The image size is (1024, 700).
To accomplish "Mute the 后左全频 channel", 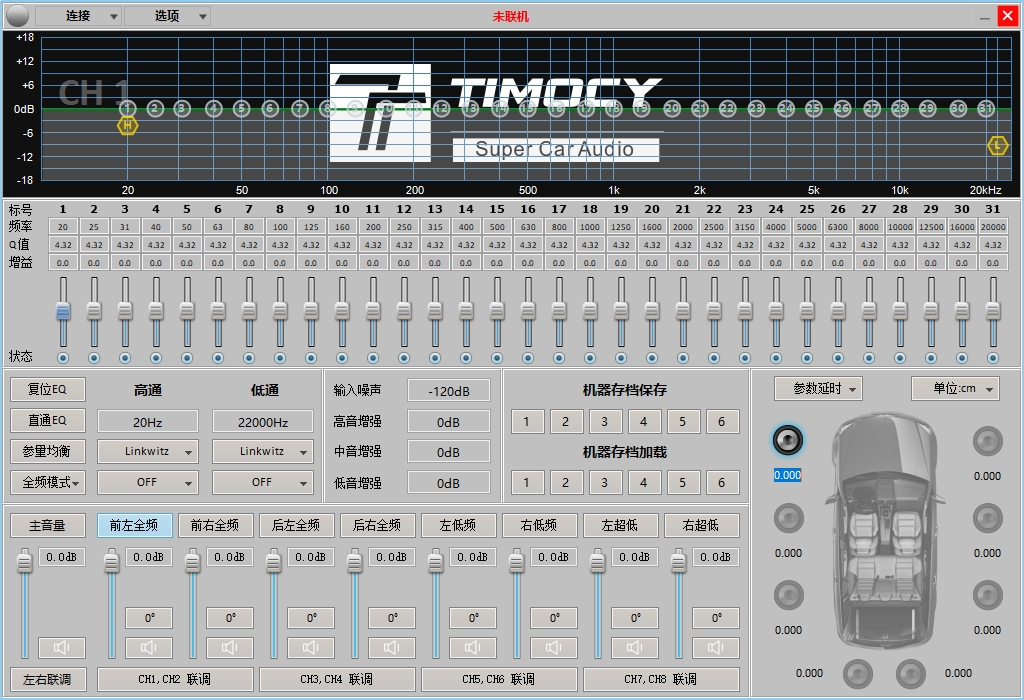I will point(311,647).
